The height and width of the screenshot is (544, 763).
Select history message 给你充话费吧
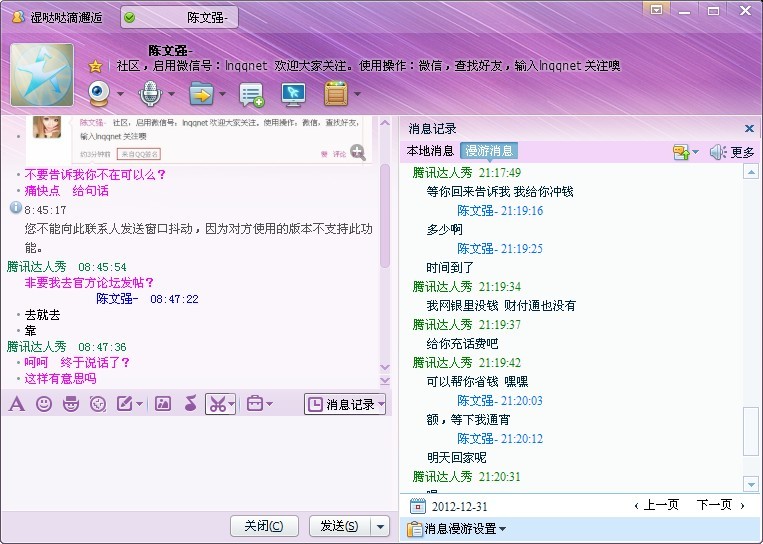[x=462, y=344]
